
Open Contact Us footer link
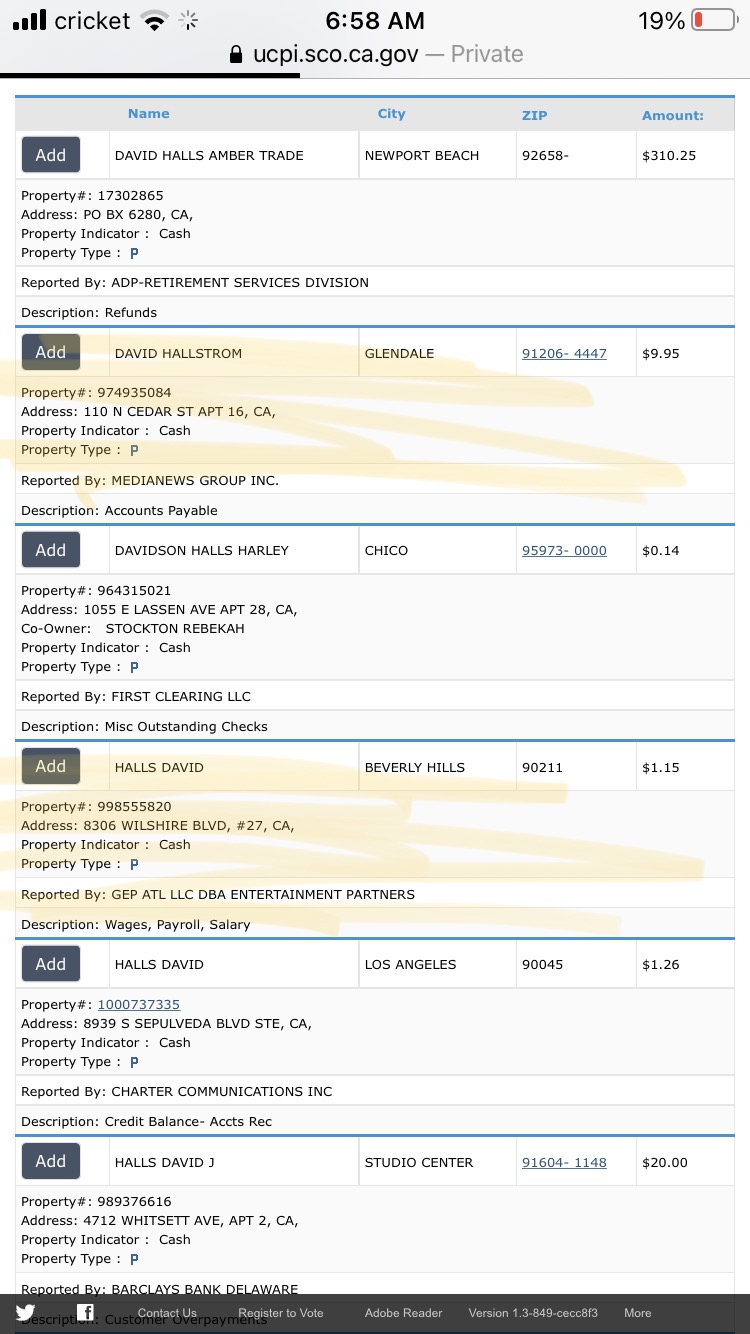(167, 1313)
